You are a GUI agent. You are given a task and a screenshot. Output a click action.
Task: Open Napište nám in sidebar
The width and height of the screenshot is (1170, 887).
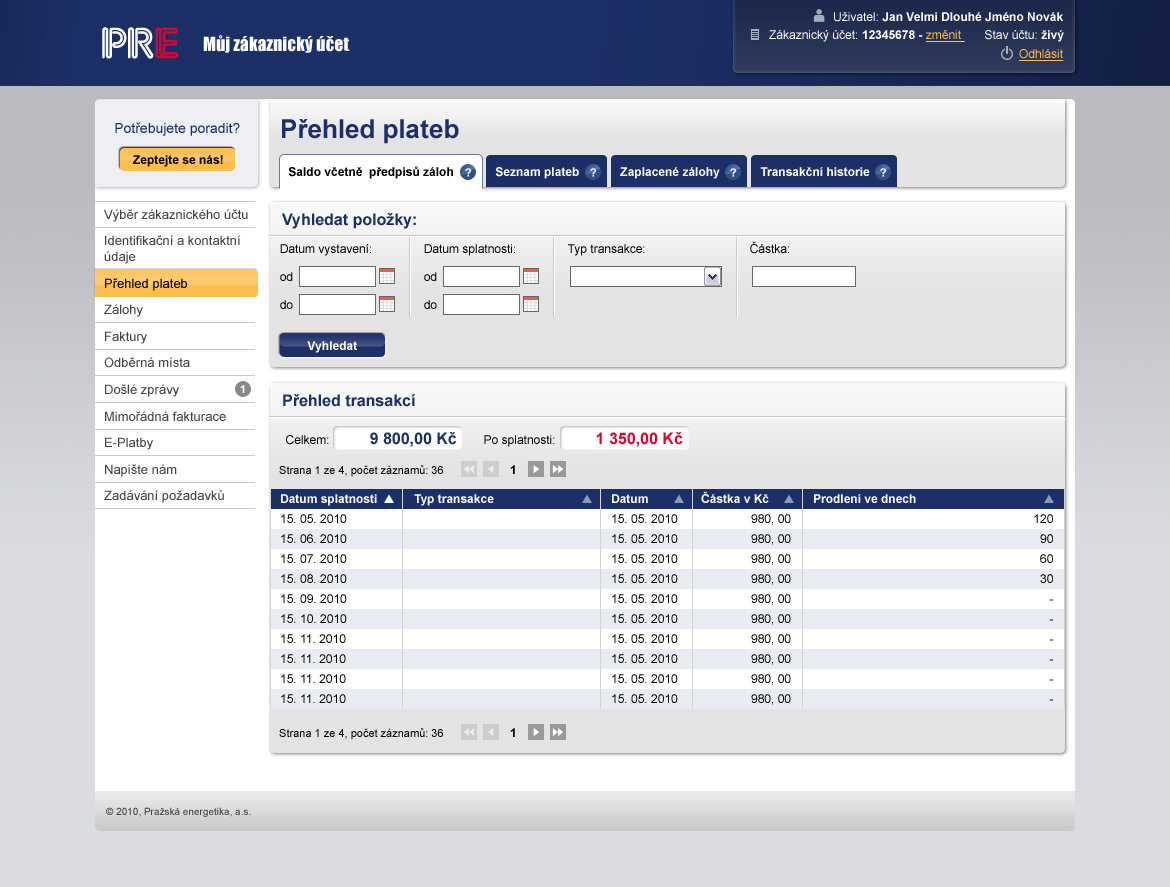(175, 469)
